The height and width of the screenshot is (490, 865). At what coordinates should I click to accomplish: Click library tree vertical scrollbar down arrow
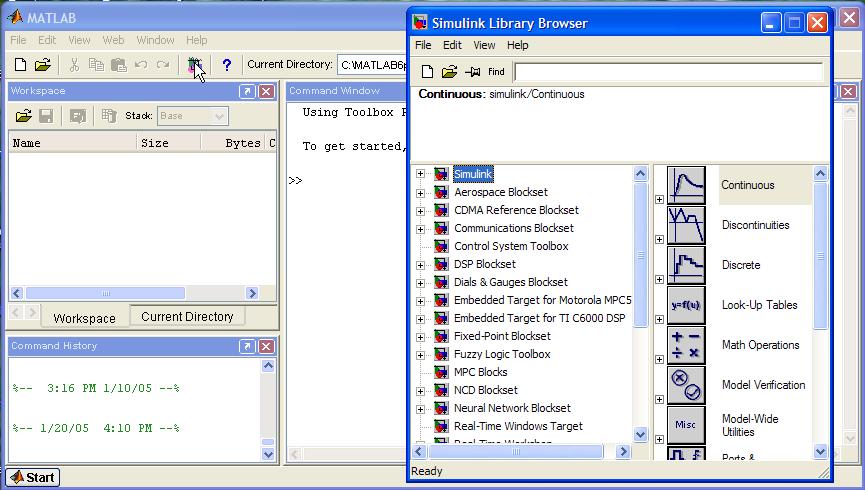640,434
